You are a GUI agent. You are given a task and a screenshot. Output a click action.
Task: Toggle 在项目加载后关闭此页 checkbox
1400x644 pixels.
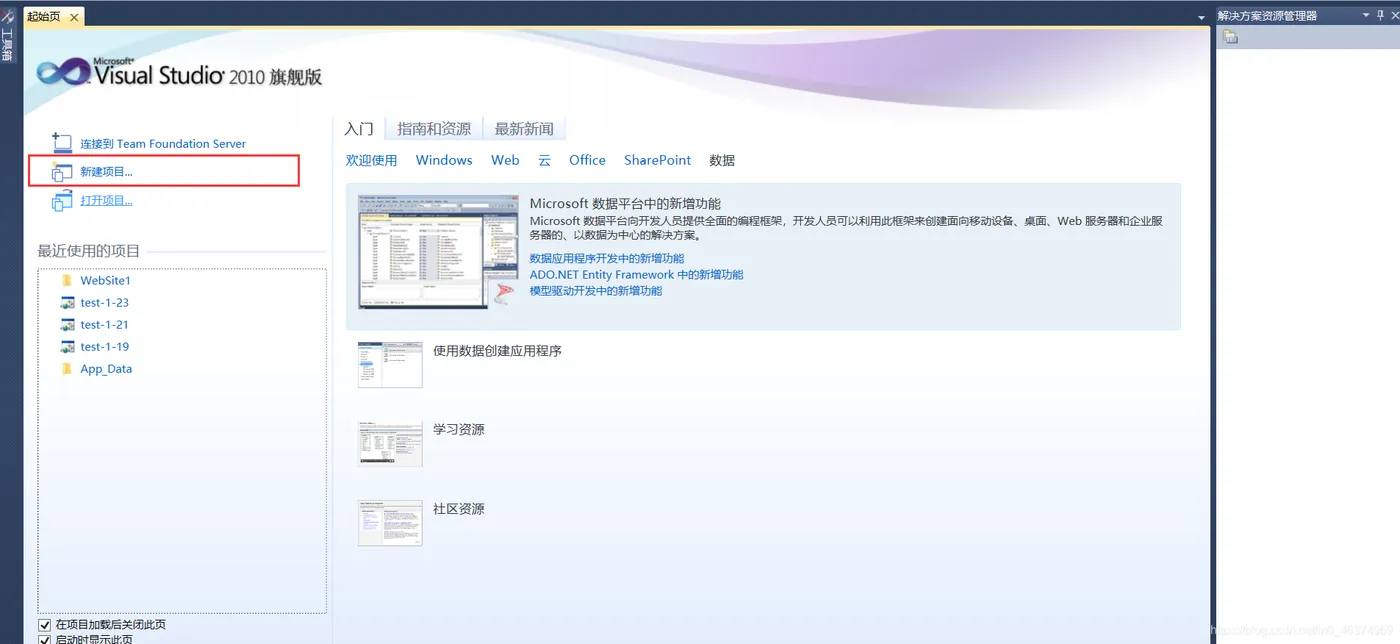(44, 625)
